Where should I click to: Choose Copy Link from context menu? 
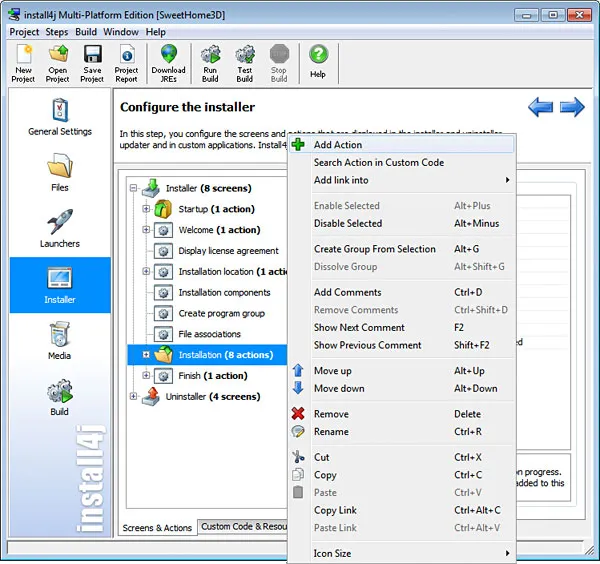tap(401, 510)
